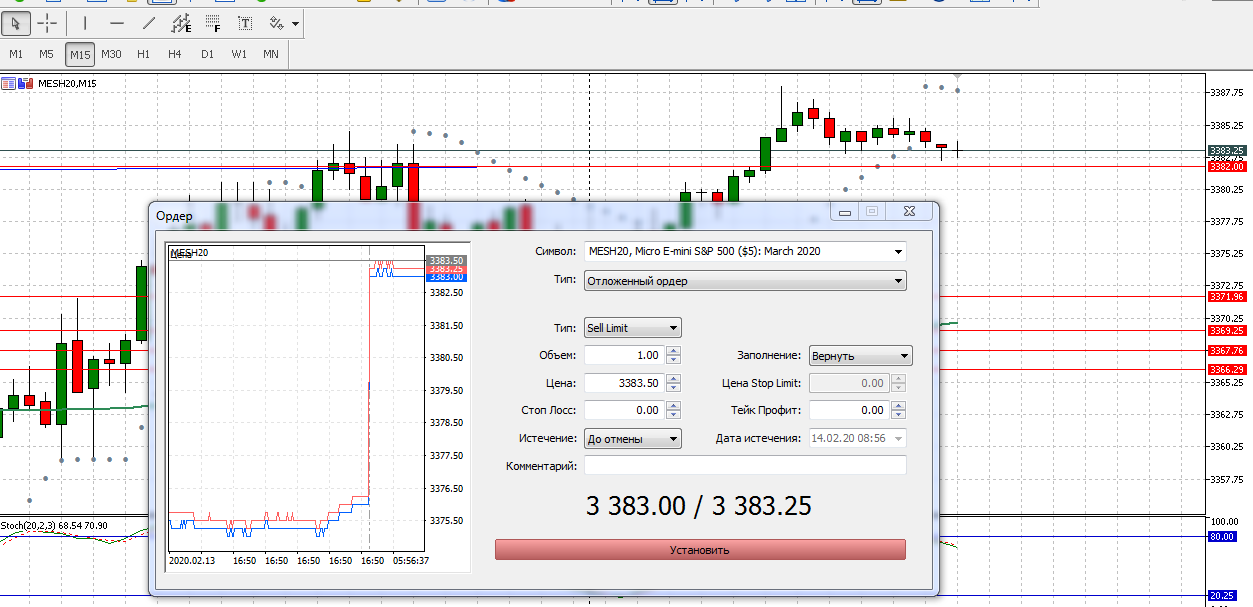
Task: Click the Комментарий text field
Action: coord(745,465)
